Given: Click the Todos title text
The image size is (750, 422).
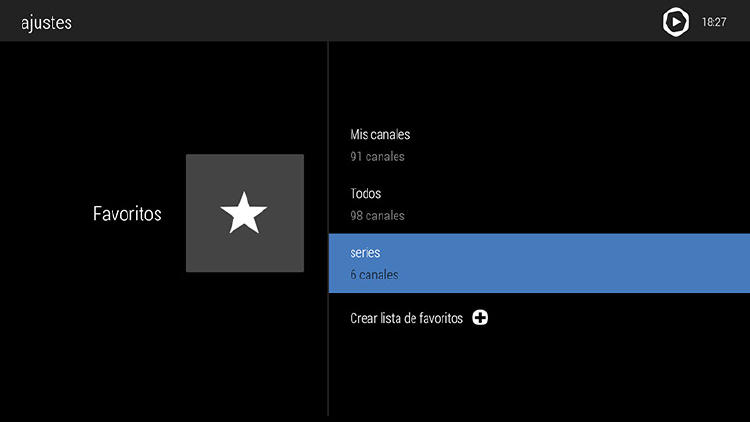Looking at the screenshot, I should pos(365,193).
